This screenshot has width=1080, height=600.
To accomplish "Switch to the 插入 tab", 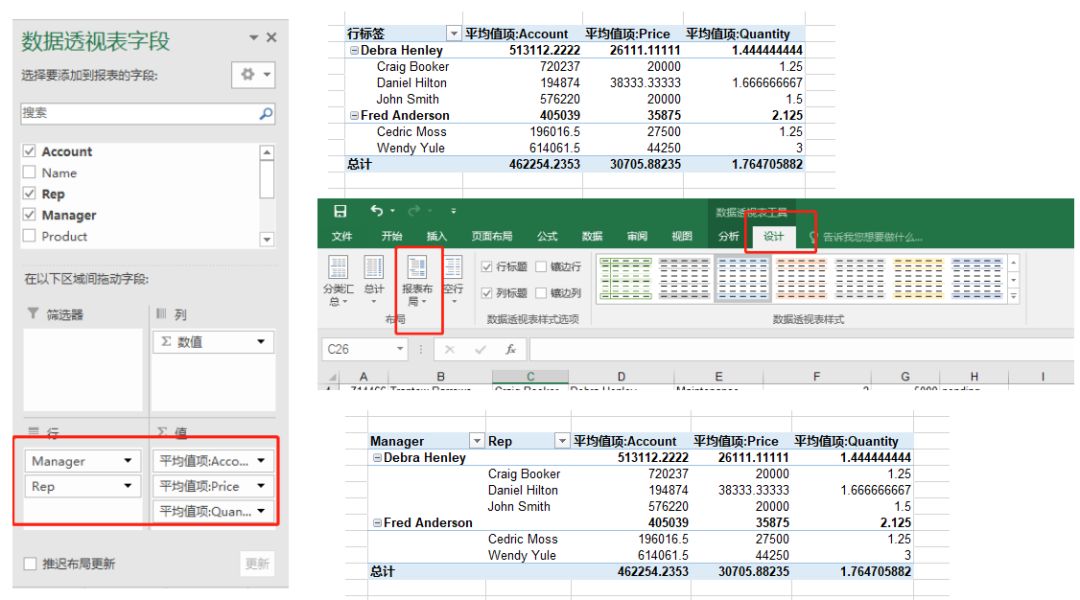I will pyautogui.click(x=437, y=236).
